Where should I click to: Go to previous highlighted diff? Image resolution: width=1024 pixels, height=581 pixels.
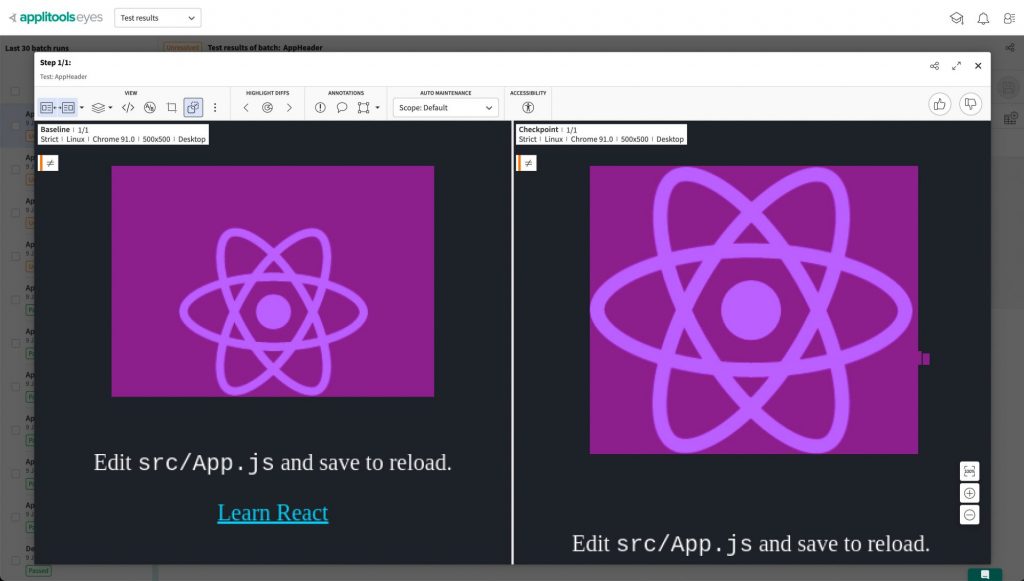[246, 107]
